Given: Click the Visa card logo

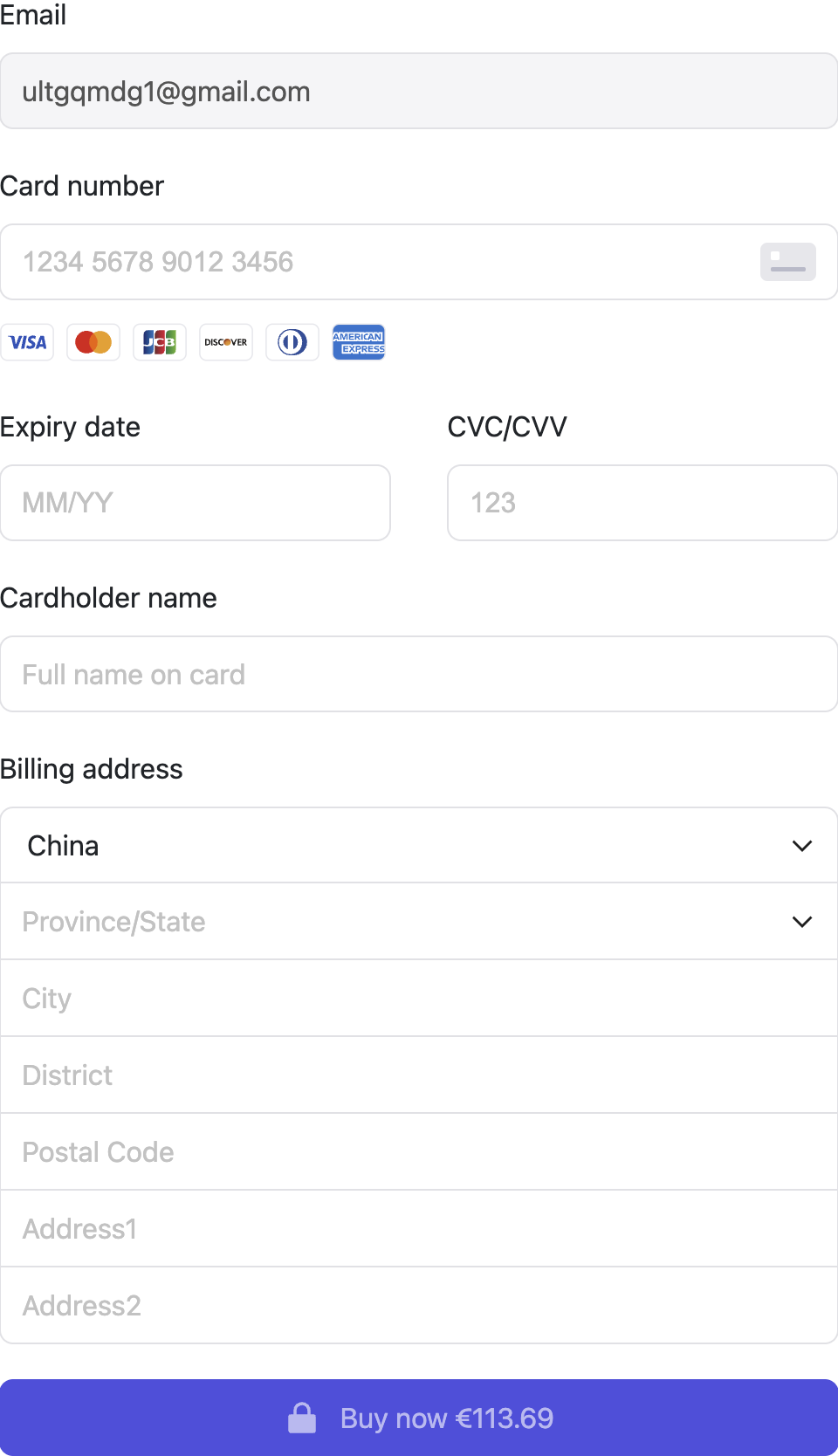Looking at the screenshot, I should click(27, 342).
